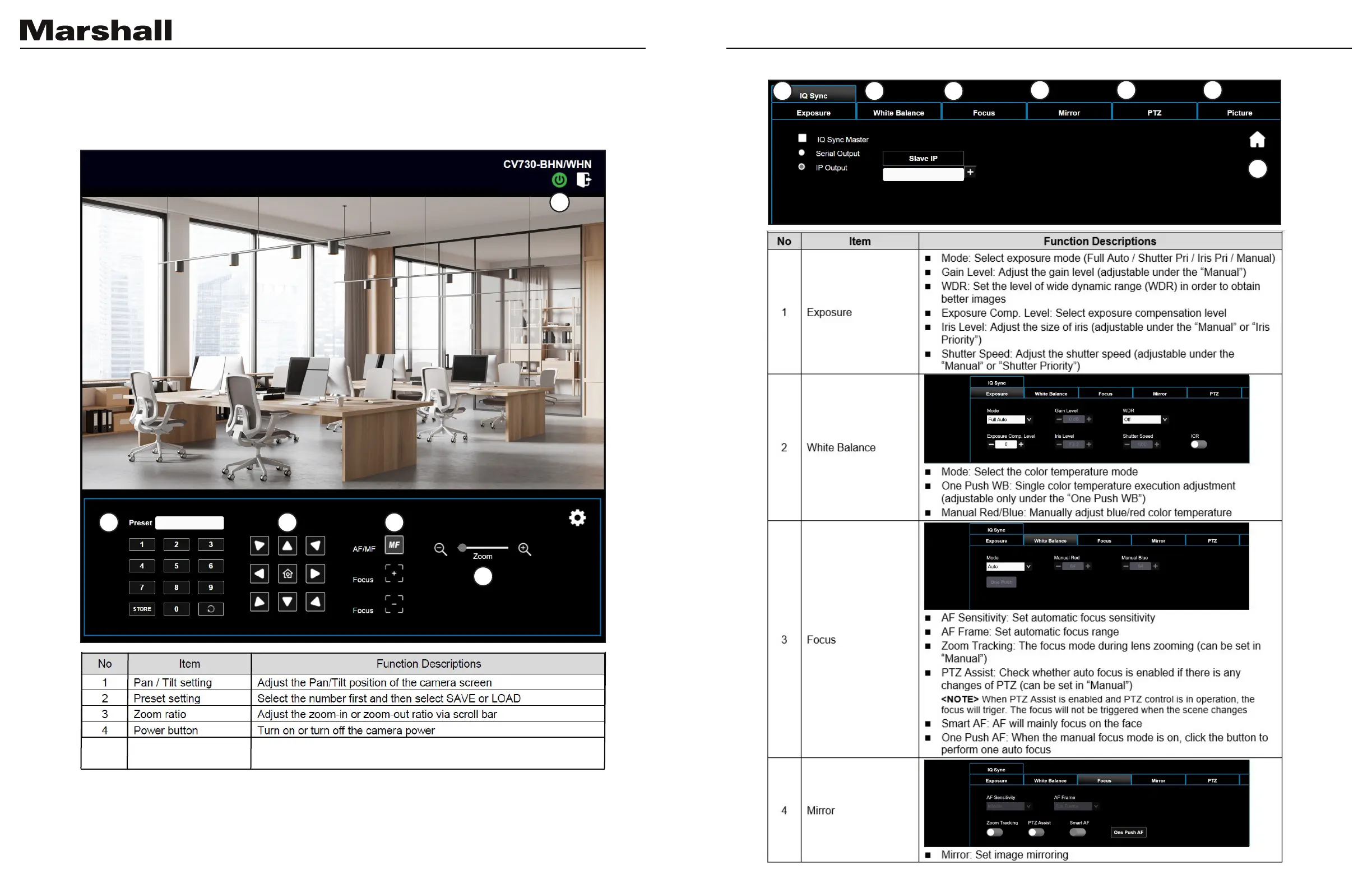Expand the WDR Off dropdown
The image size is (1372, 888).
(1144, 420)
